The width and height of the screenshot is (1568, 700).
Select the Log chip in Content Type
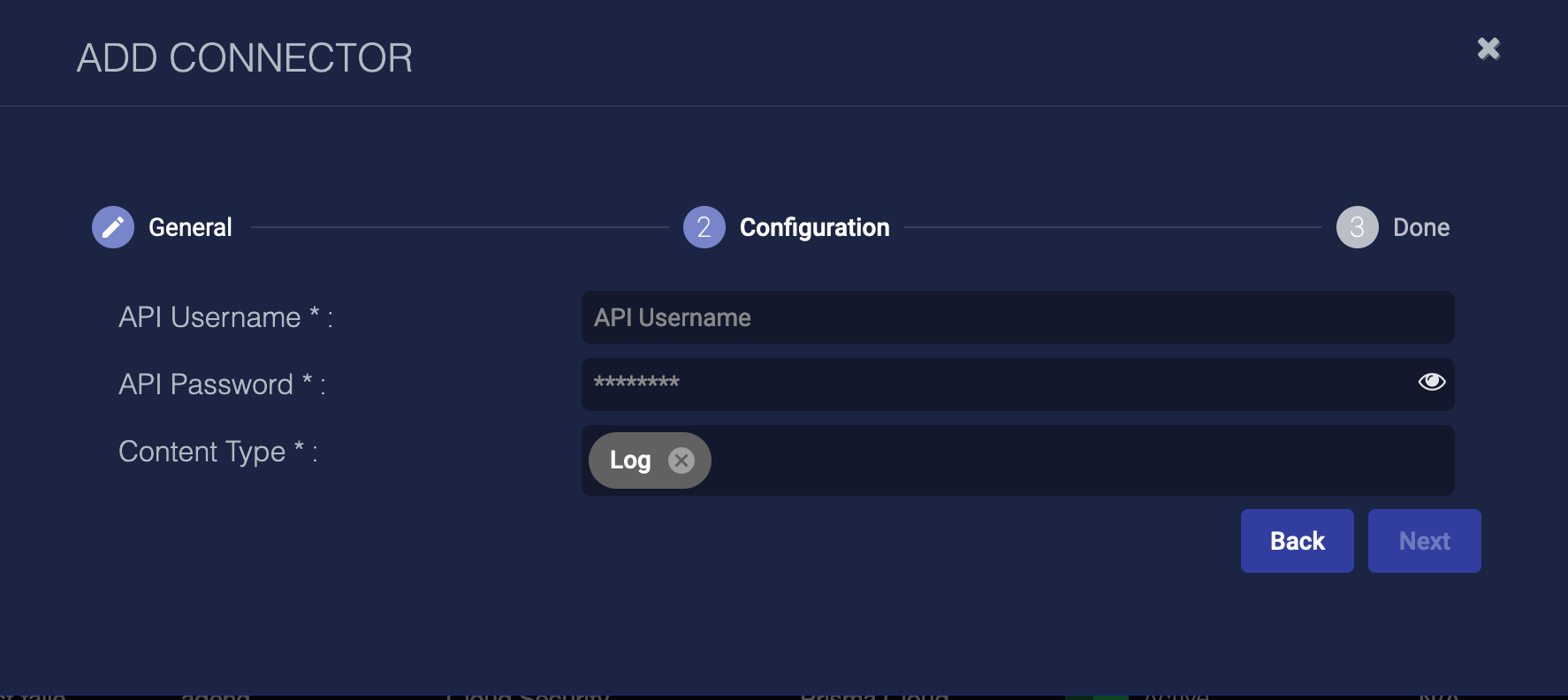629,460
